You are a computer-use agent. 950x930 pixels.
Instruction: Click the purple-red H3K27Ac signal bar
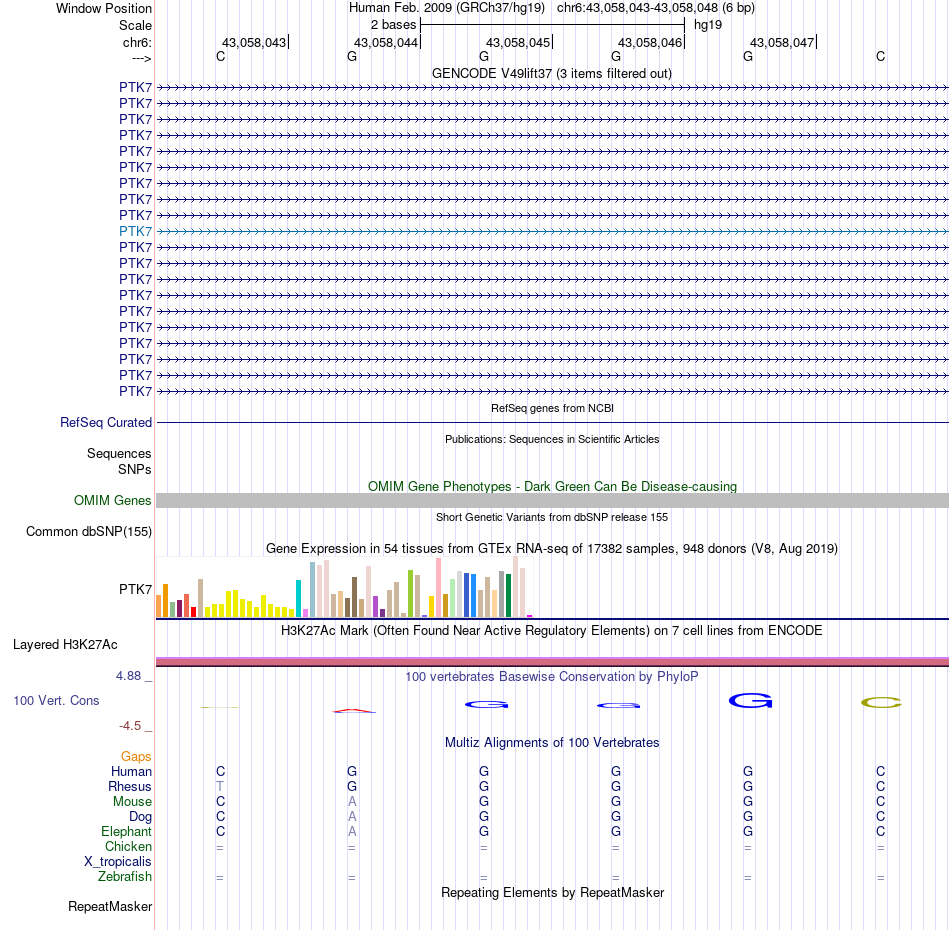pyautogui.click(x=552, y=662)
